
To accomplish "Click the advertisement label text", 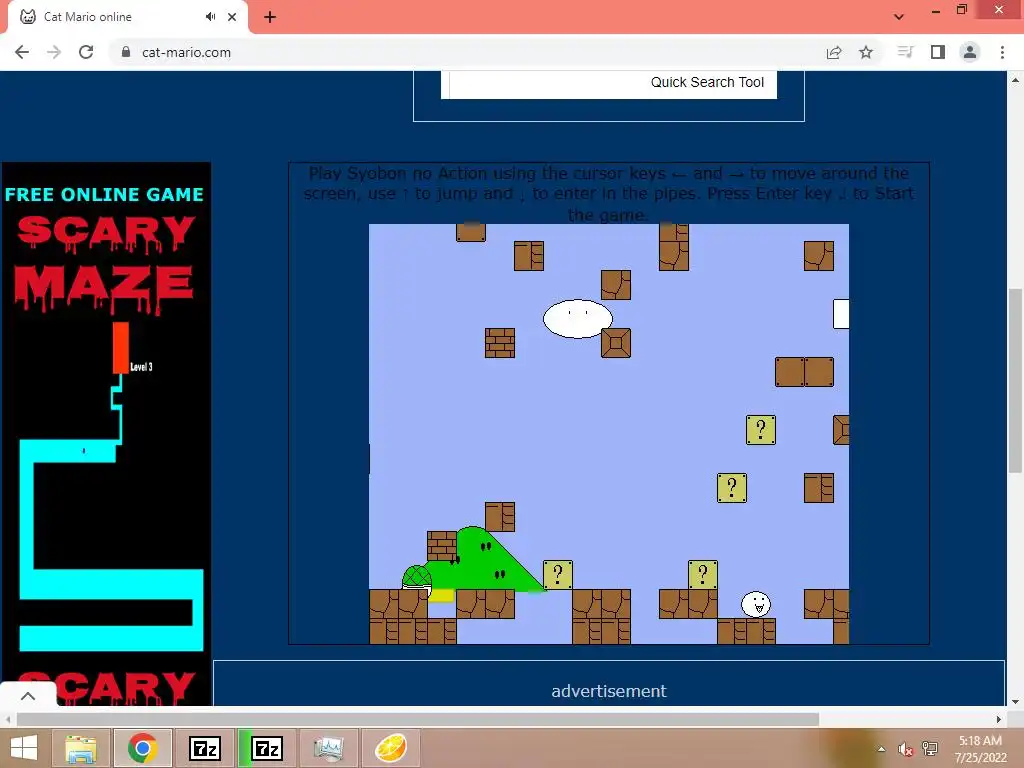I will (609, 691).
